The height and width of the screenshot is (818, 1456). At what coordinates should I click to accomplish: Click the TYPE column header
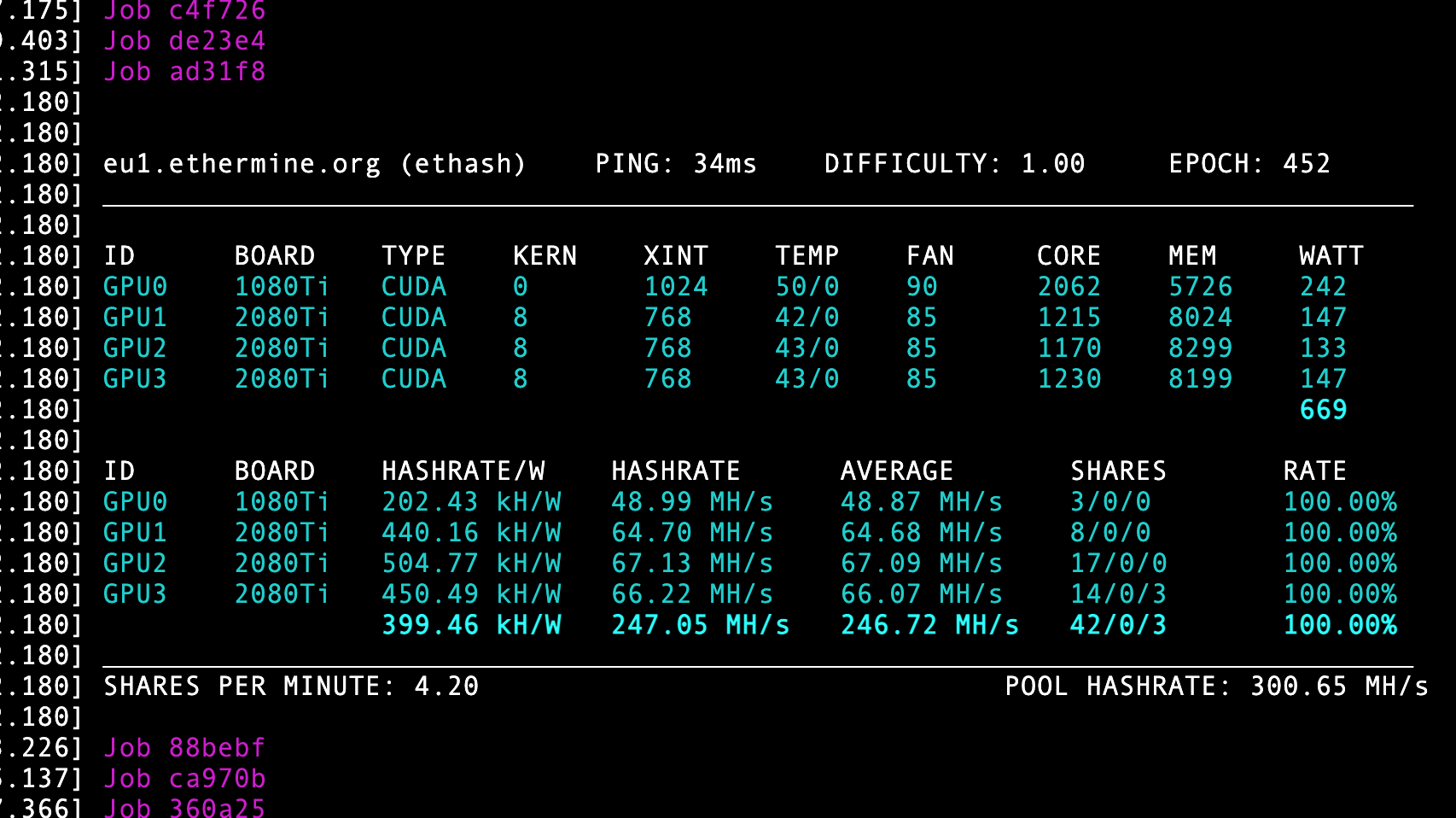click(414, 256)
